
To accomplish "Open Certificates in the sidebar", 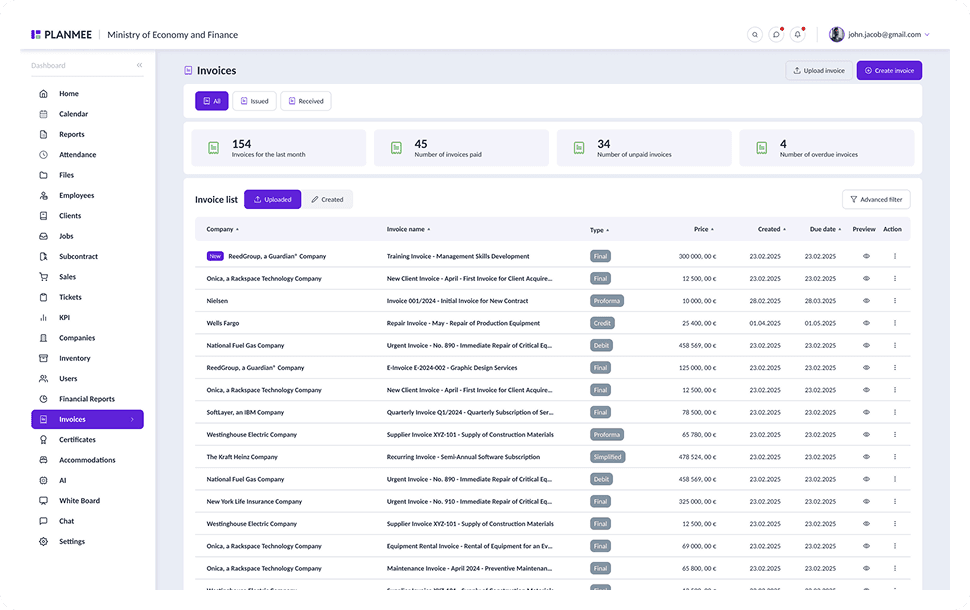I will point(77,440).
